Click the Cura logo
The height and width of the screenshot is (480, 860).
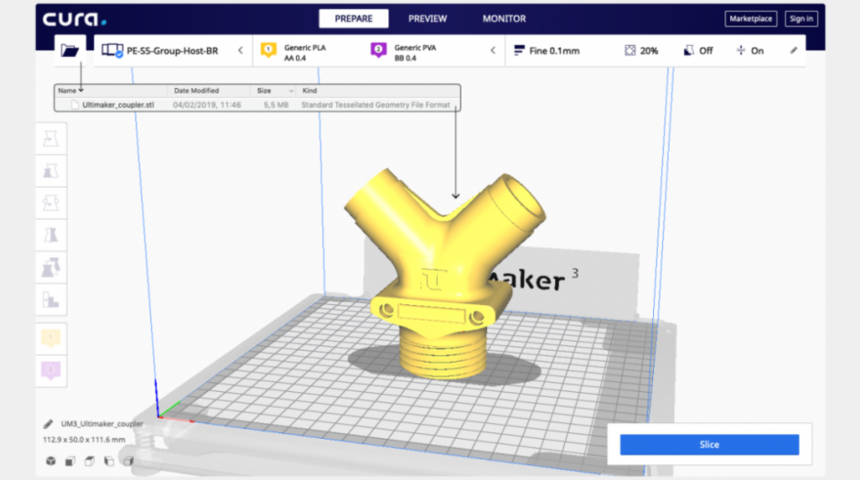(x=75, y=19)
